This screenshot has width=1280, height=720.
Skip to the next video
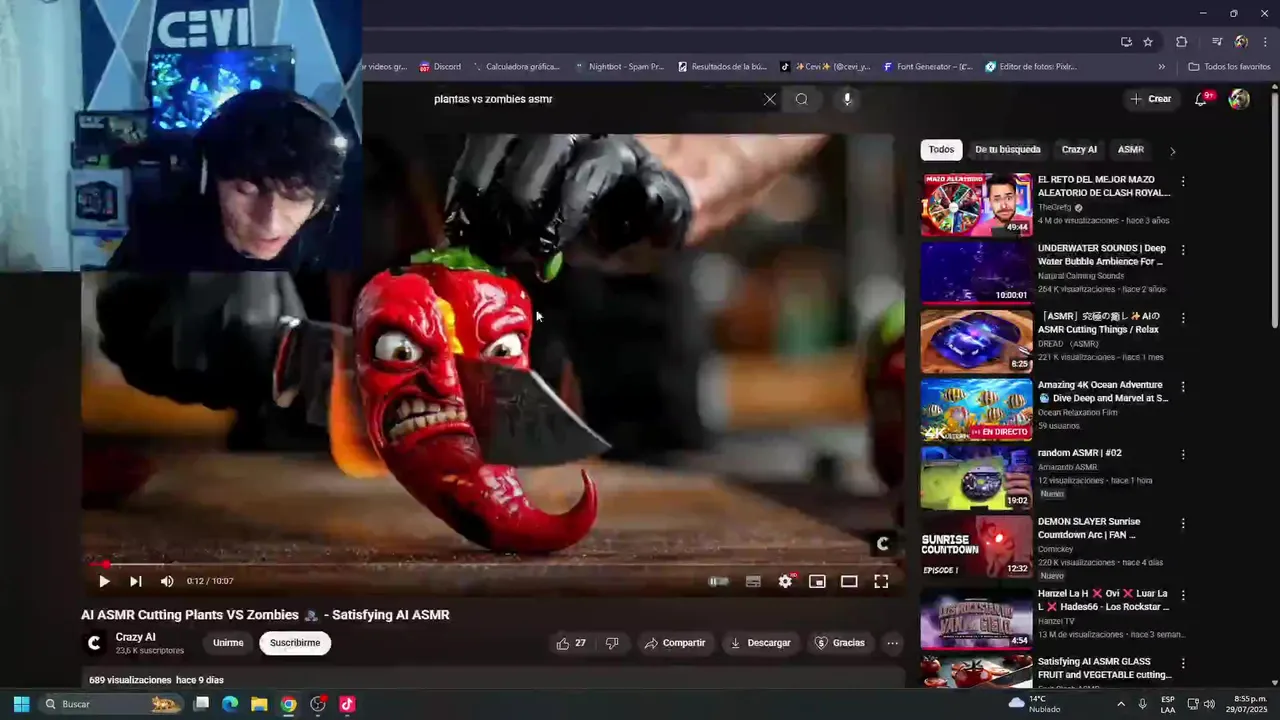coord(136,581)
